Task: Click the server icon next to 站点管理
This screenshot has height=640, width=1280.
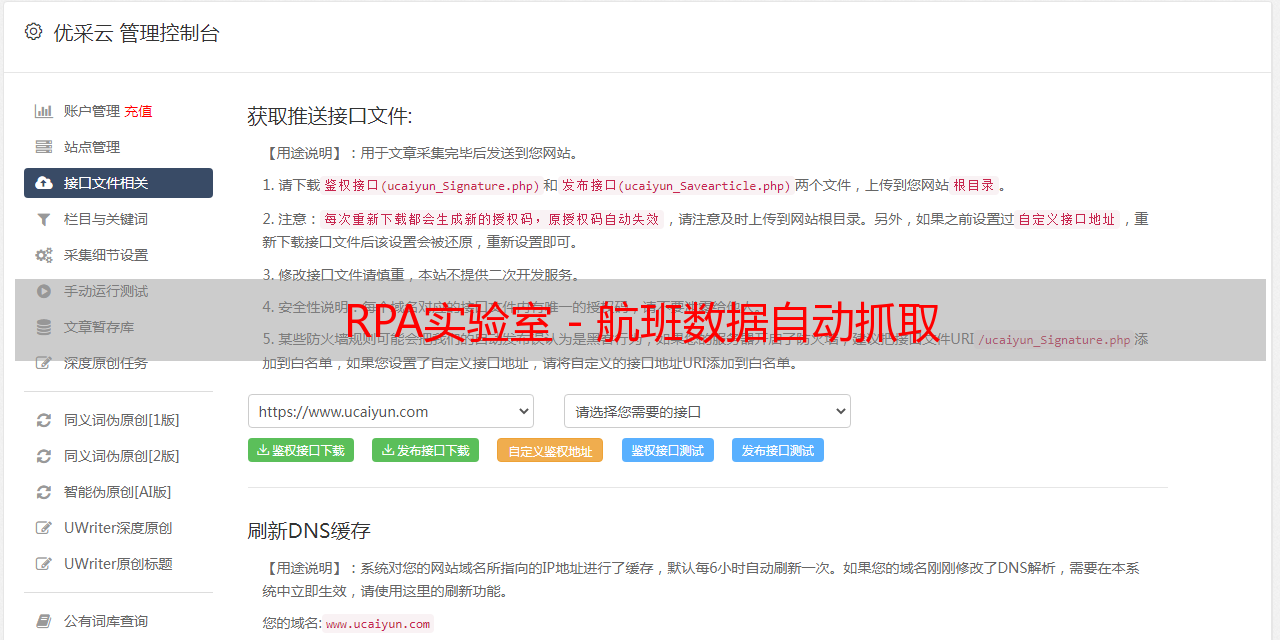Action: [x=44, y=147]
